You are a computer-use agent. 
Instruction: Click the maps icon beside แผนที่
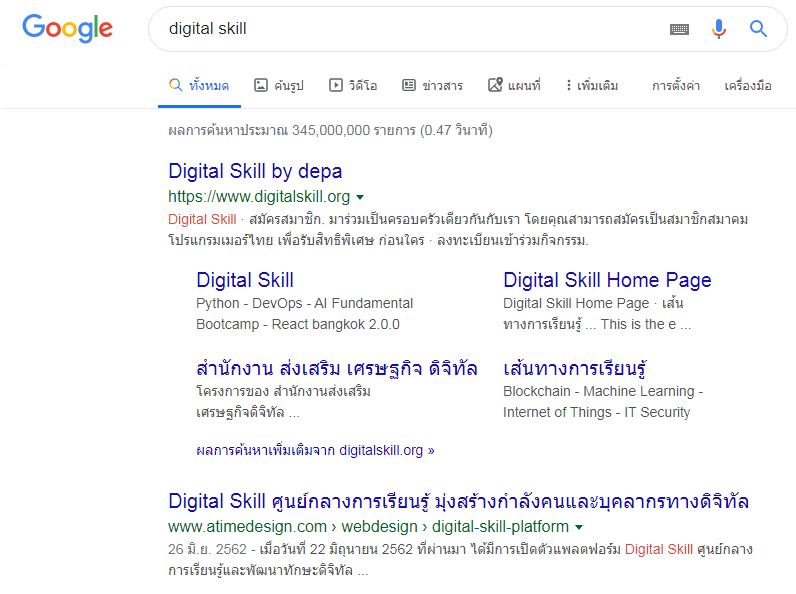(x=495, y=85)
